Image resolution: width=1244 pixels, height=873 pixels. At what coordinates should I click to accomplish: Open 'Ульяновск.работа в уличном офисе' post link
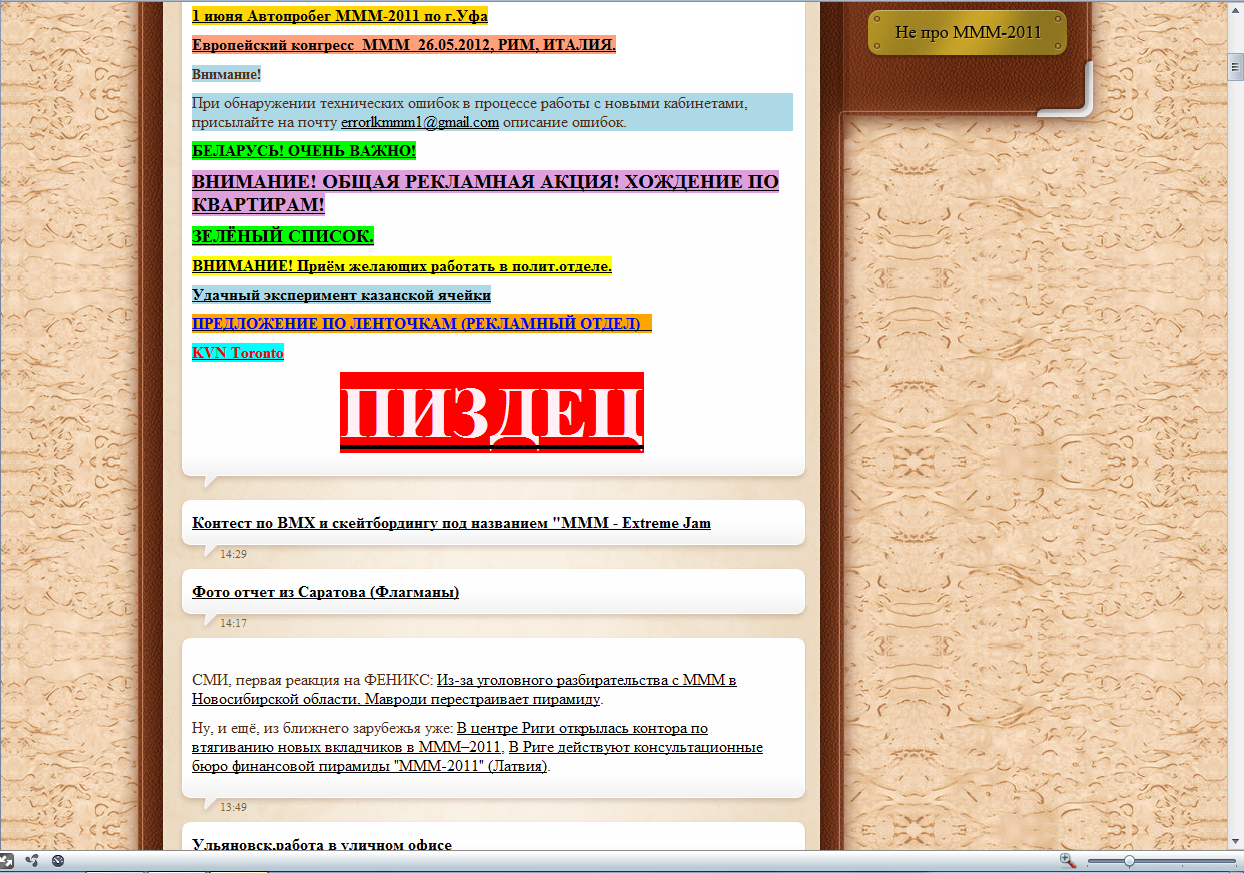(x=322, y=845)
